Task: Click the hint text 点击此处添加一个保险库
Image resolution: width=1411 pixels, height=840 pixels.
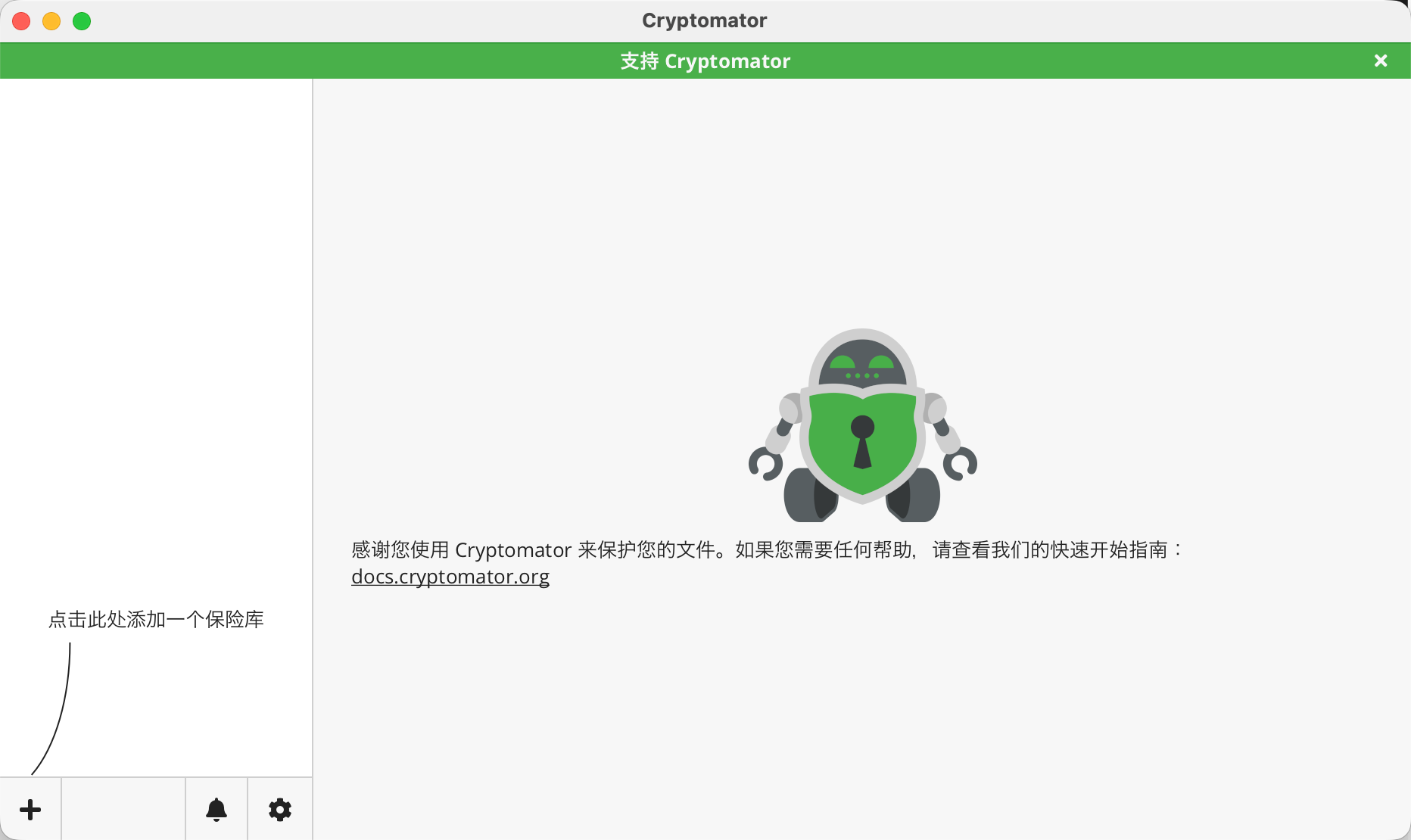Action: (156, 620)
